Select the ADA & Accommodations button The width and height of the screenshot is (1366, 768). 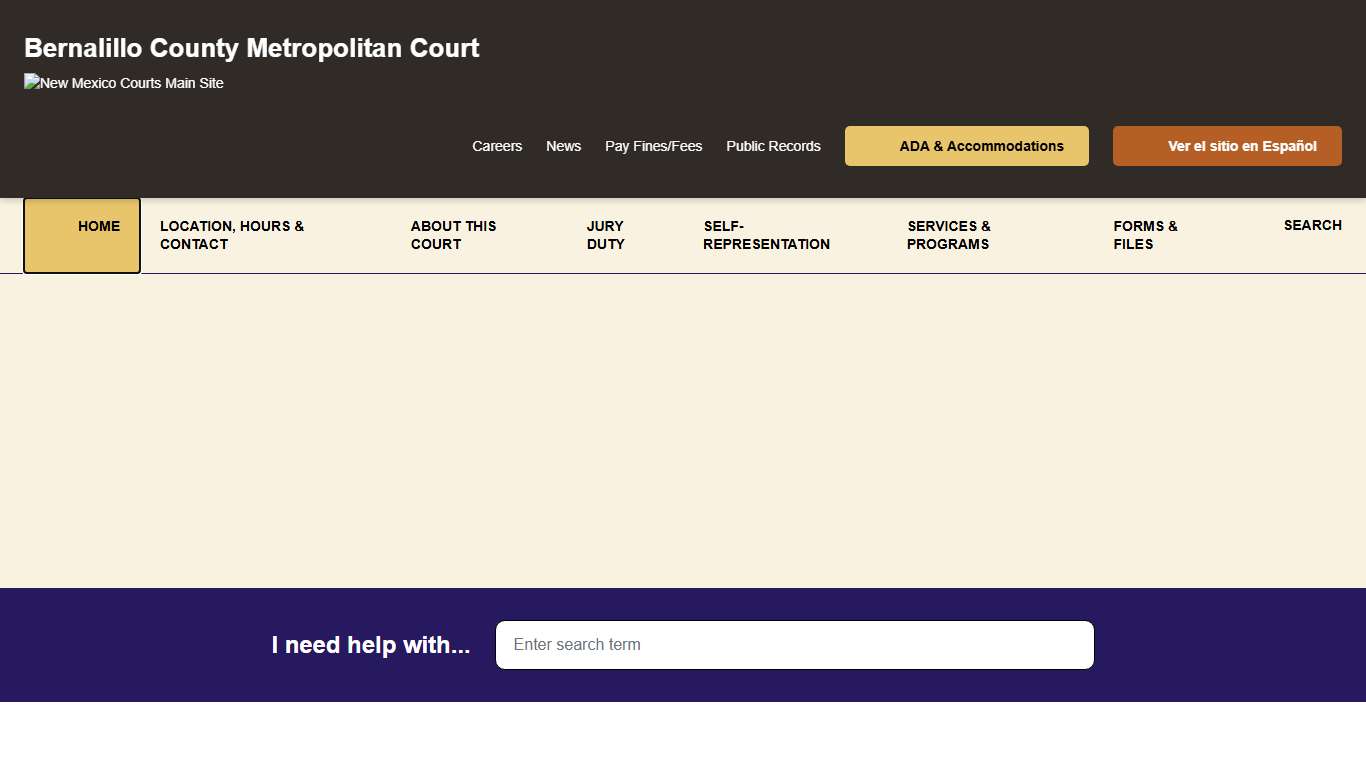pyautogui.click(x=966, y=146)
